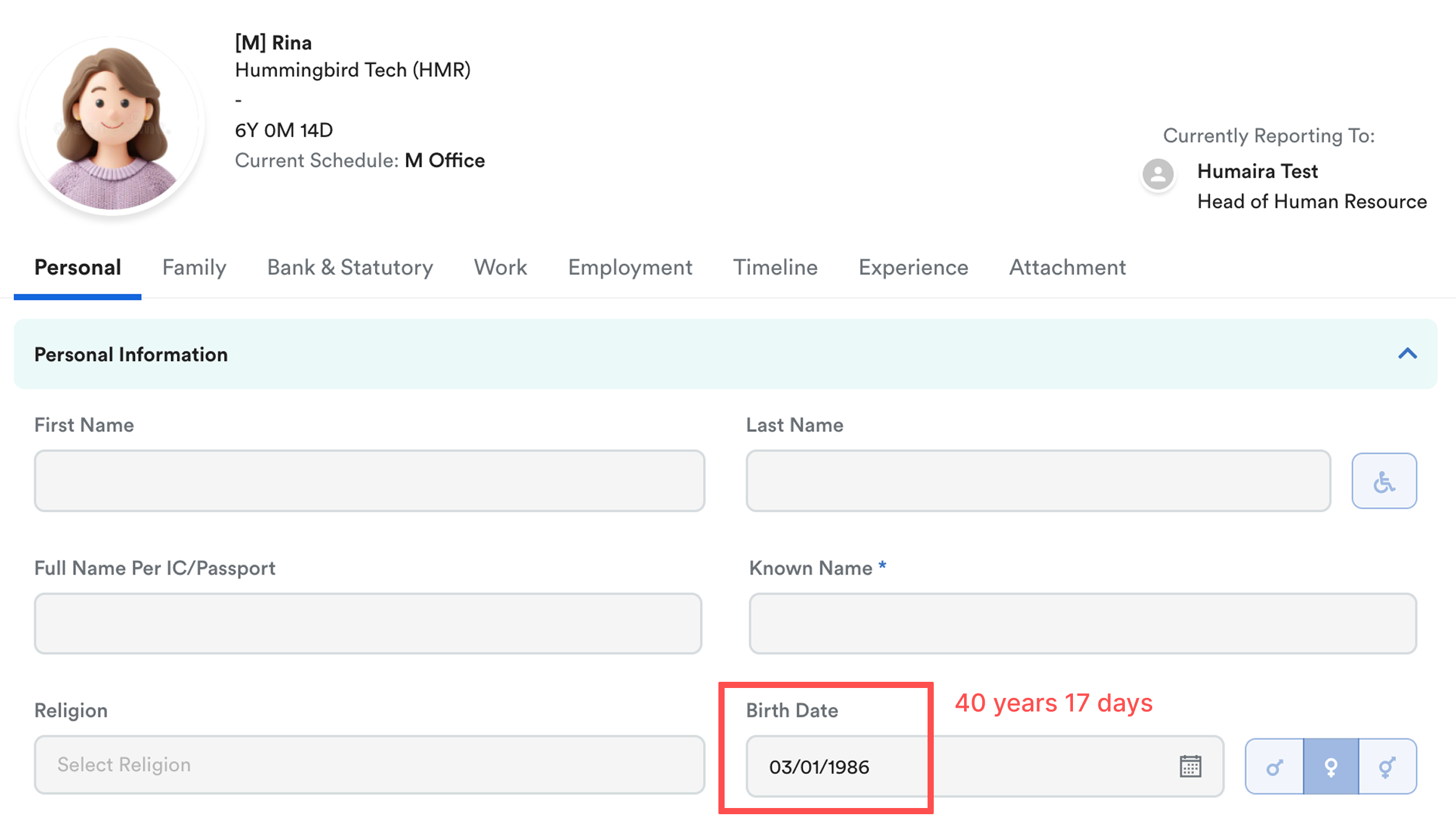Open the Employment tab

pos(630,267)
